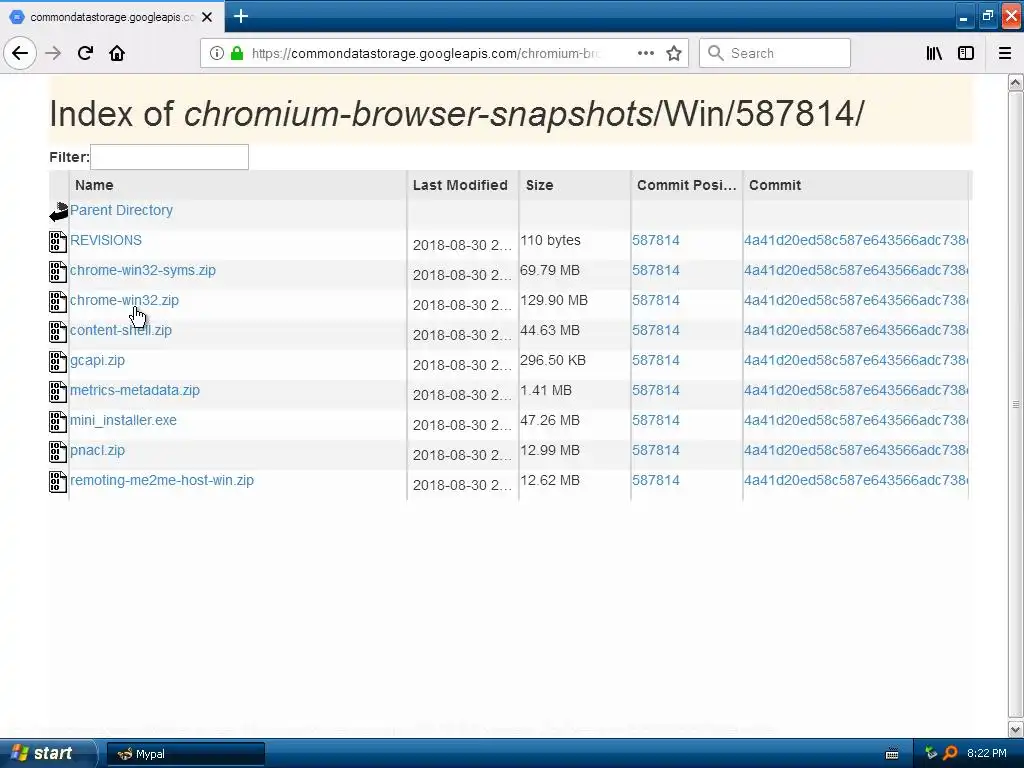Click the Filter text field
Screen dimensions: 1024x768
point(169,157)
